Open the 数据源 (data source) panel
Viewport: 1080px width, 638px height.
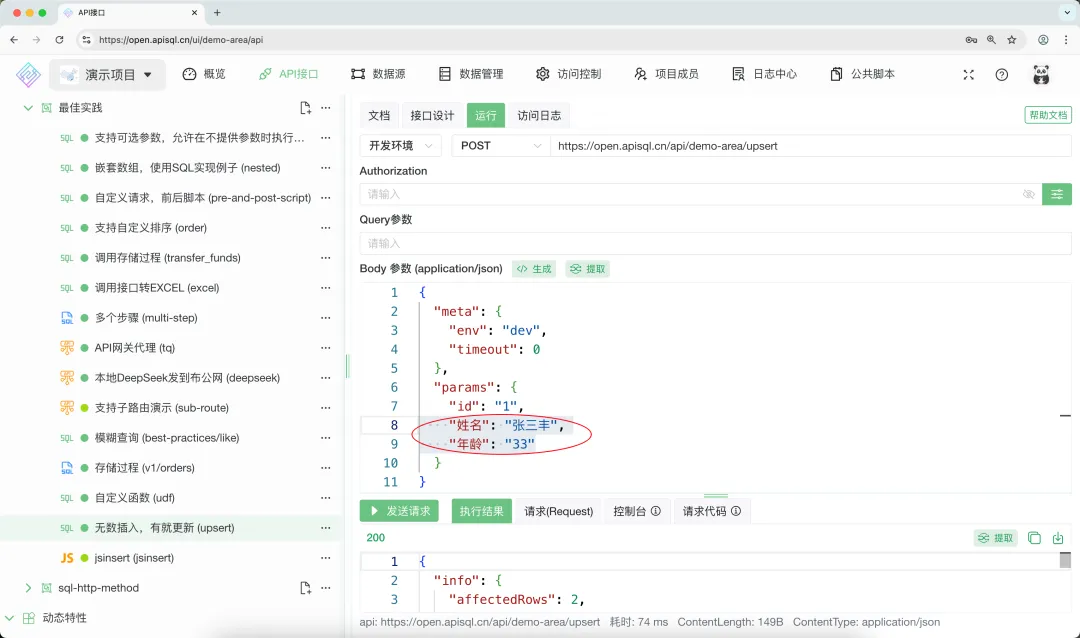(378, 74)
